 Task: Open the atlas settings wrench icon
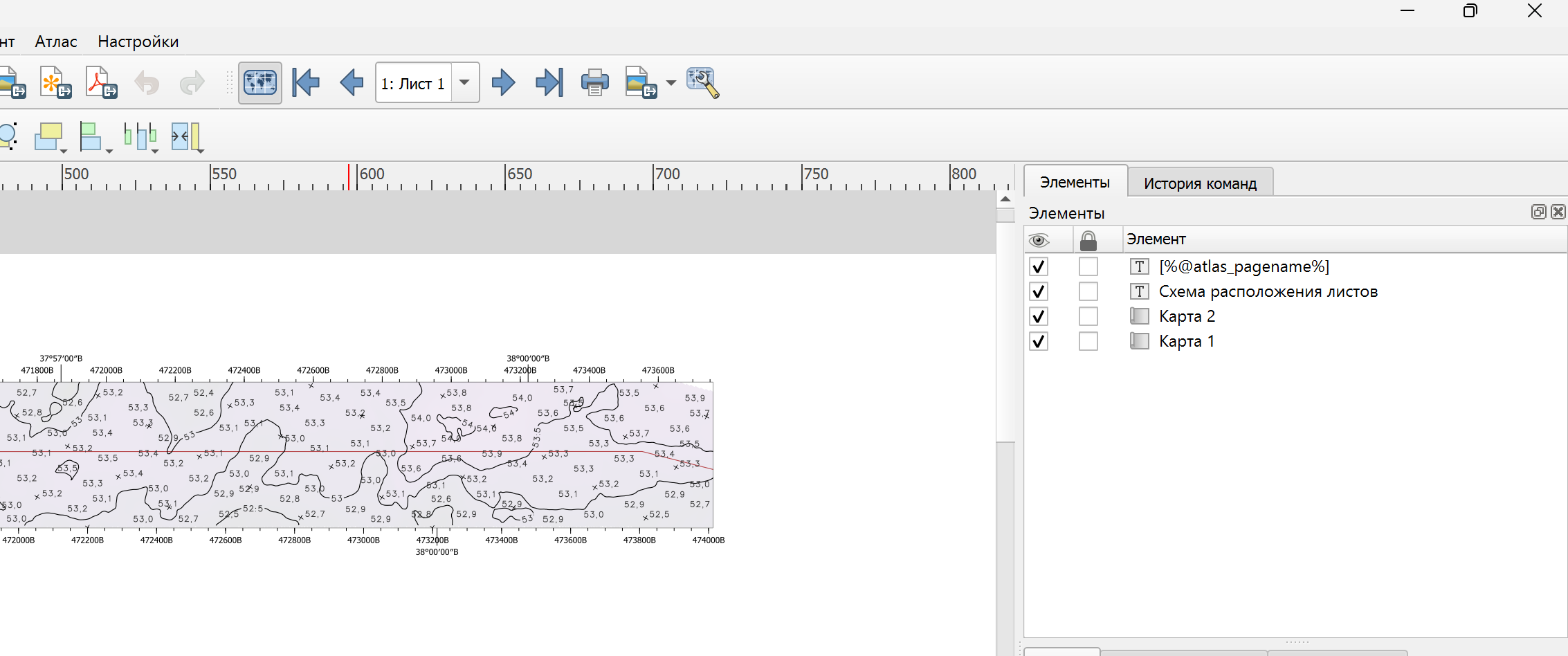703,83
